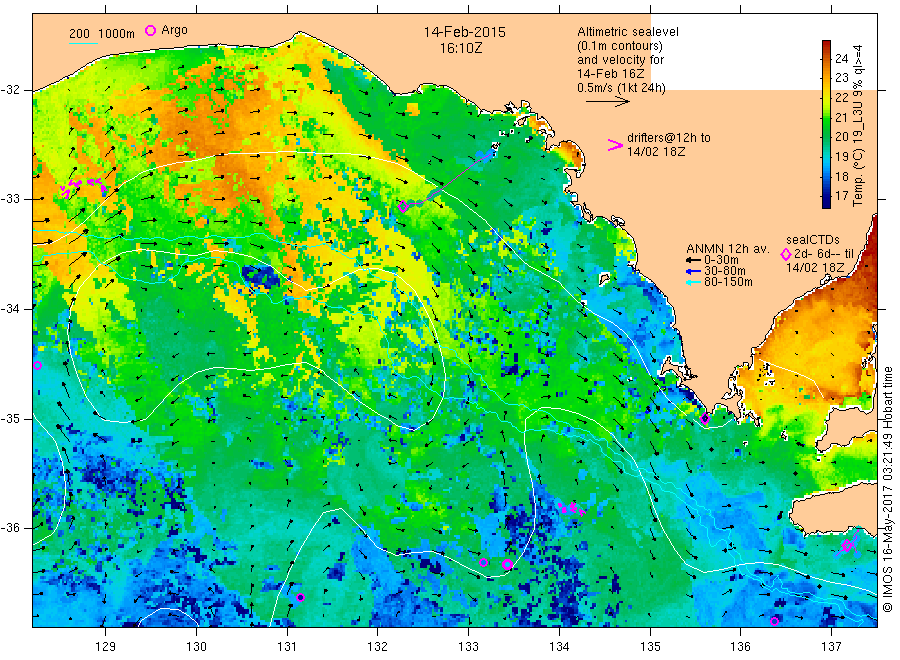Screen dimensions: 900x660
Task: Click the magenta drifters arrowhead legend symbol
Action: [615, 145]
